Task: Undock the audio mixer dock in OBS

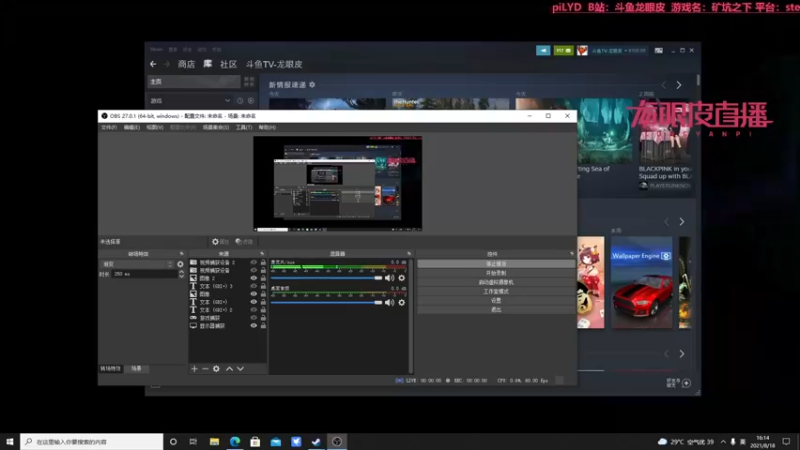Action: tap(409, 254)
